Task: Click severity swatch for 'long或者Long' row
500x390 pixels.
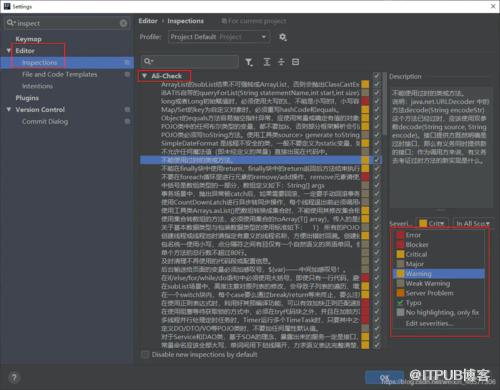Action: pos(365,101)
